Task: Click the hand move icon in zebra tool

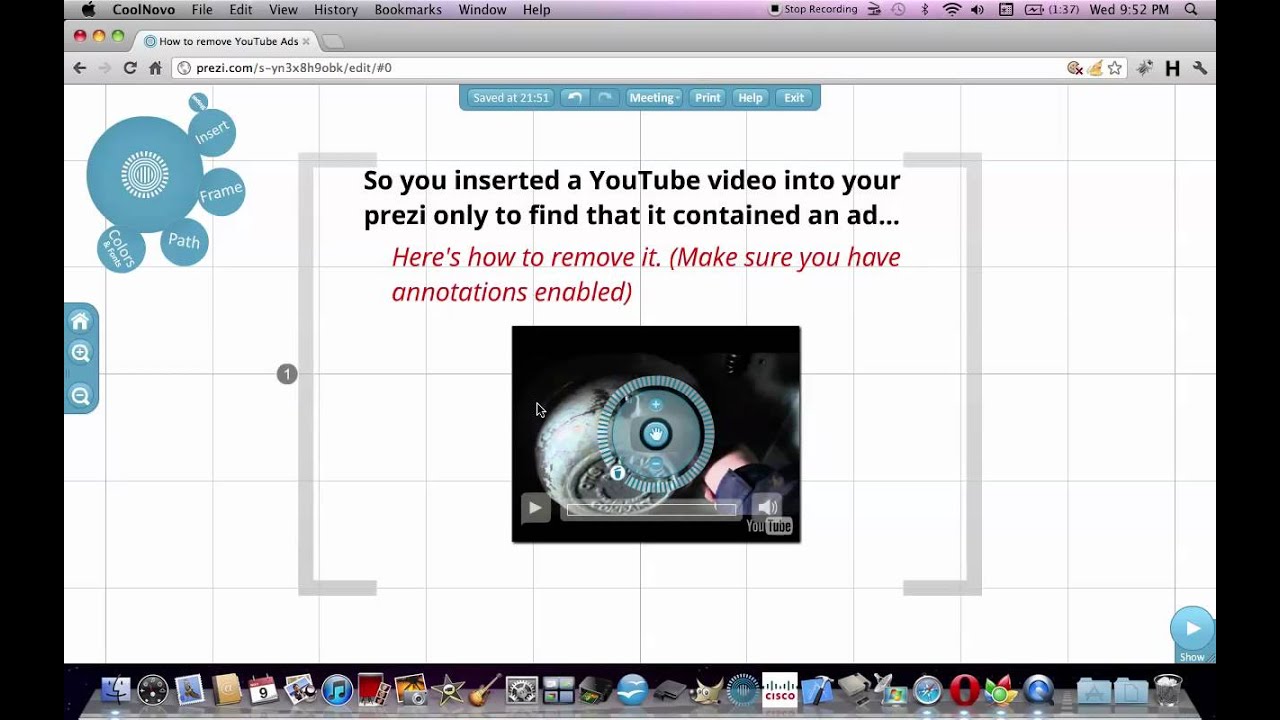Action: tap(656, 434)
